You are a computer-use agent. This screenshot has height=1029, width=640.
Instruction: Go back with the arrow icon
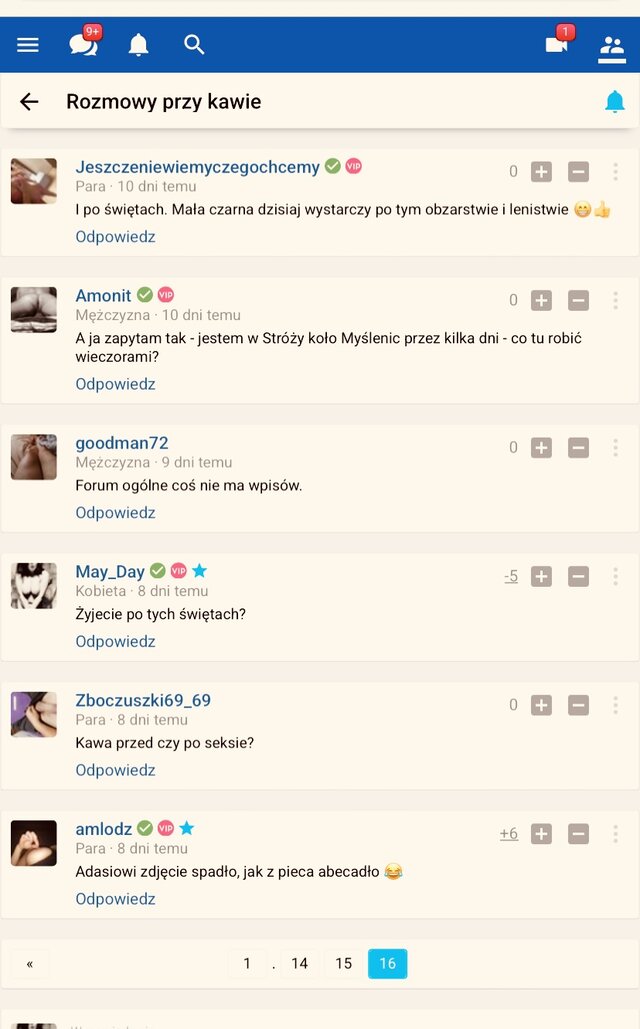29,102
